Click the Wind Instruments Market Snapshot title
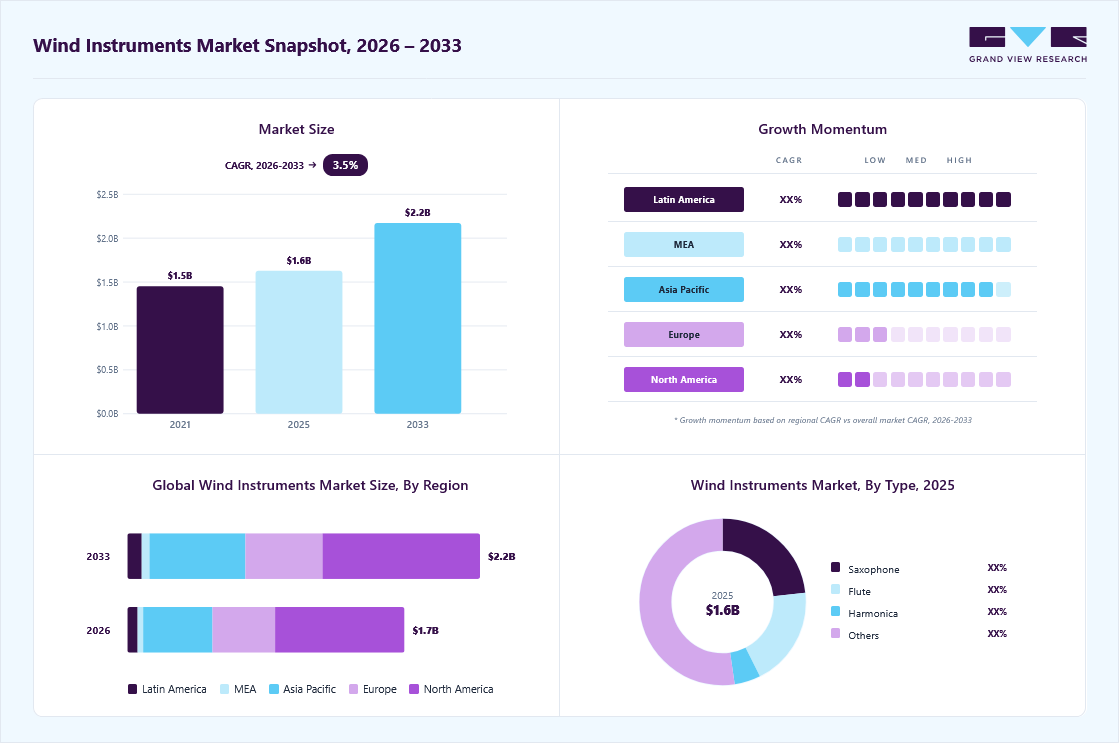The width and height of the screenshot is (1120, 743). (247, 46)
